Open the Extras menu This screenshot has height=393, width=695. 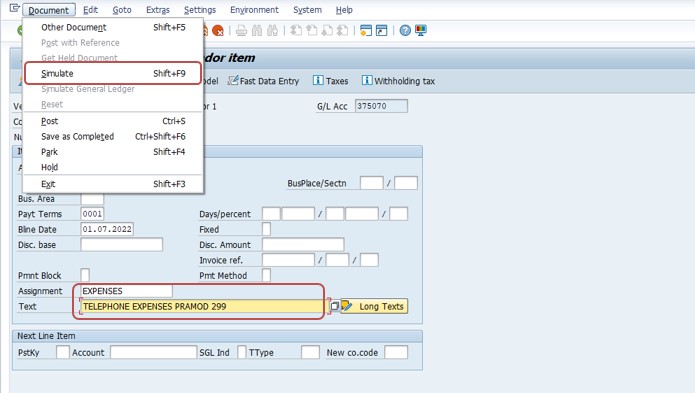(158, 10)
